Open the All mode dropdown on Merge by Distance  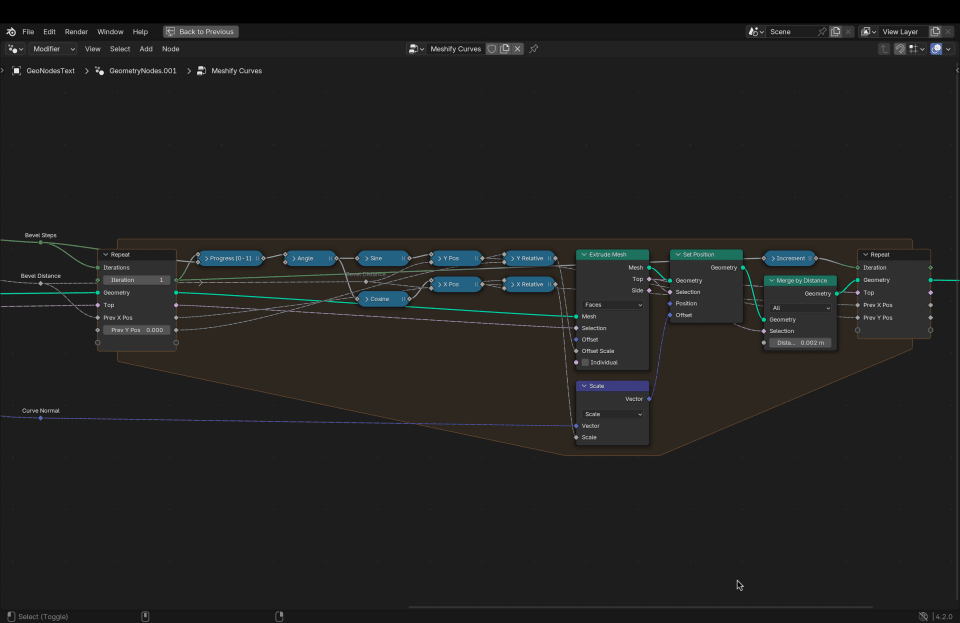coord(799,307)
